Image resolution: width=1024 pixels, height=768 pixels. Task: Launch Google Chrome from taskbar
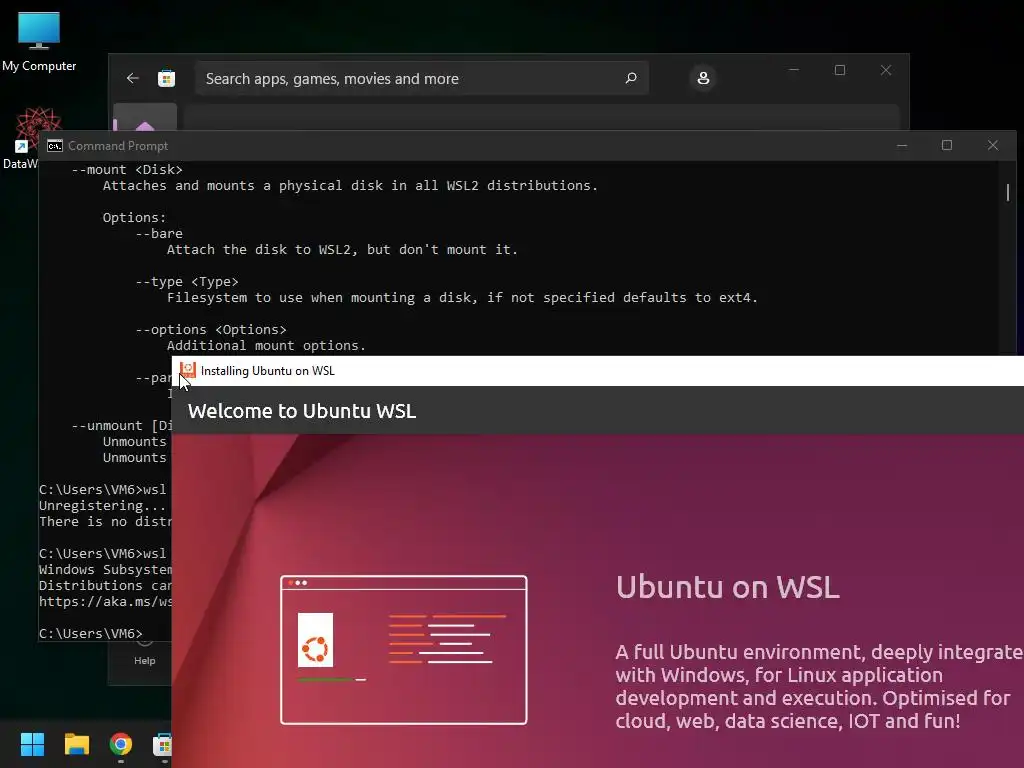tap(121, 744)
